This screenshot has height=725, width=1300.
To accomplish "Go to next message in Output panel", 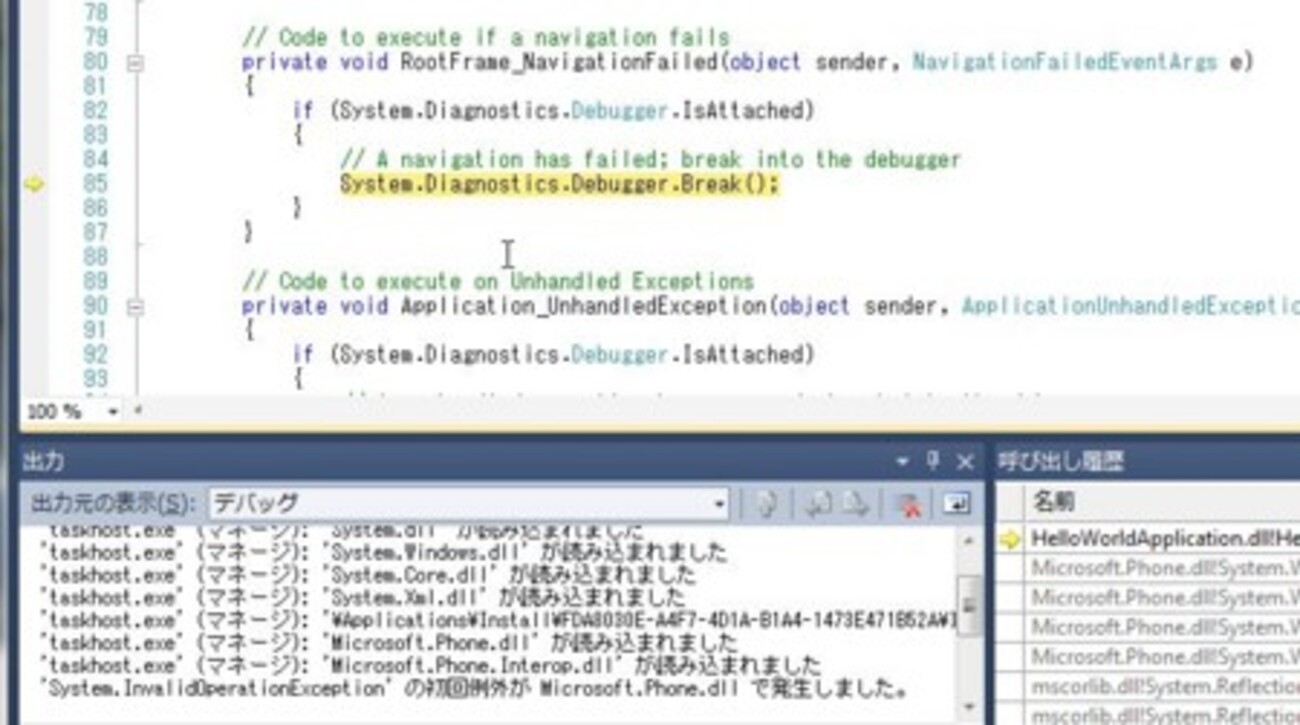I will point(853,504).
